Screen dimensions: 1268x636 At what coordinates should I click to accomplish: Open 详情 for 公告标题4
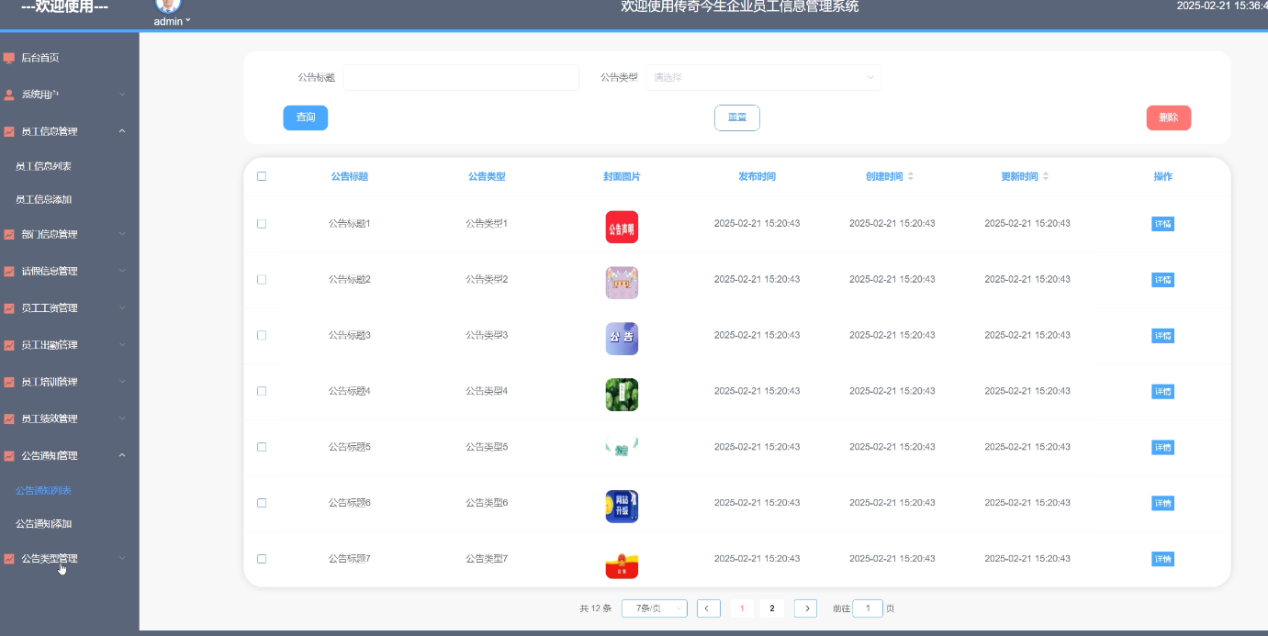(x=1163, y=391)
